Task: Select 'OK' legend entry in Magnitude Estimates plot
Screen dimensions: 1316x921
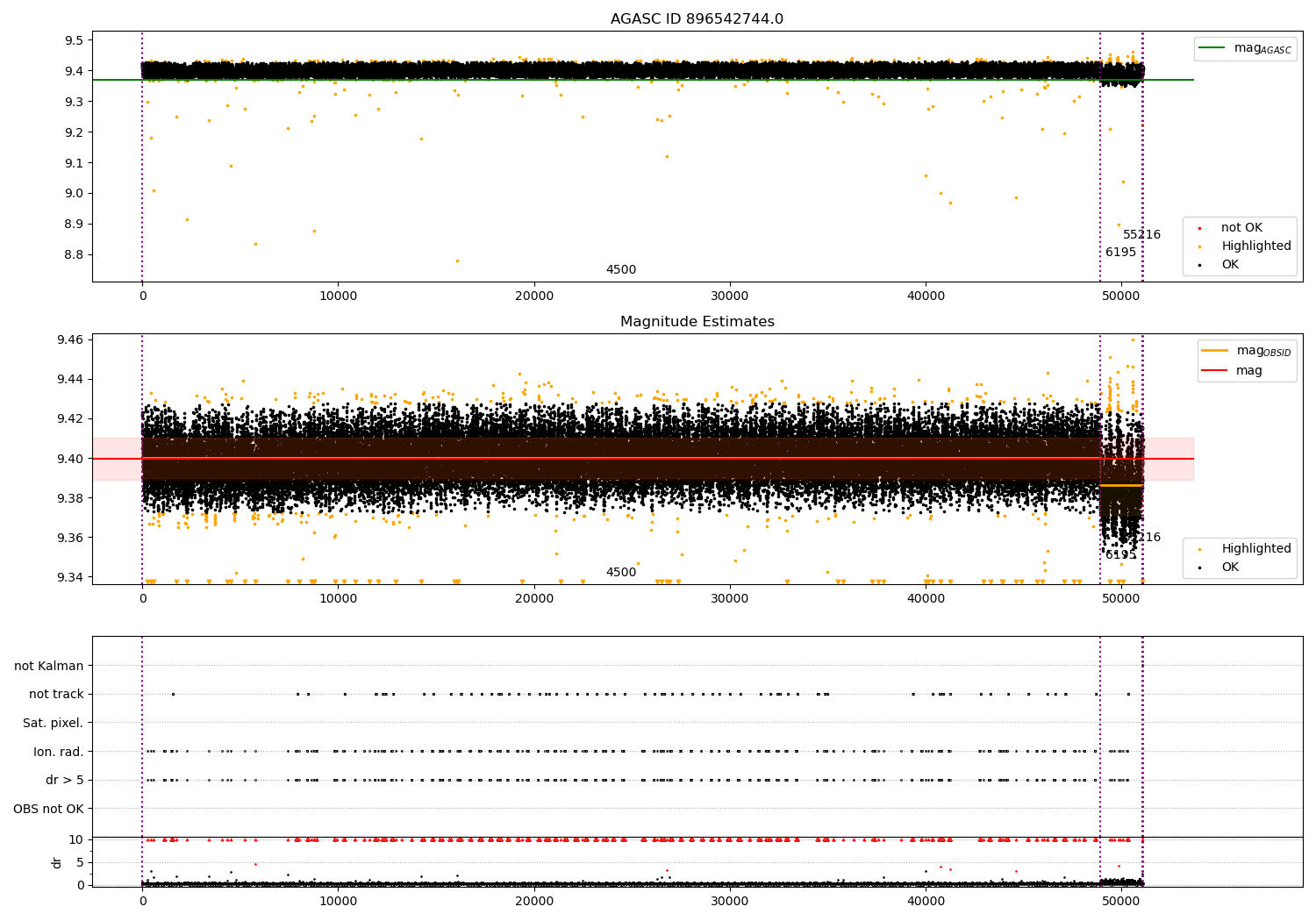Action: coord(1230,568)
